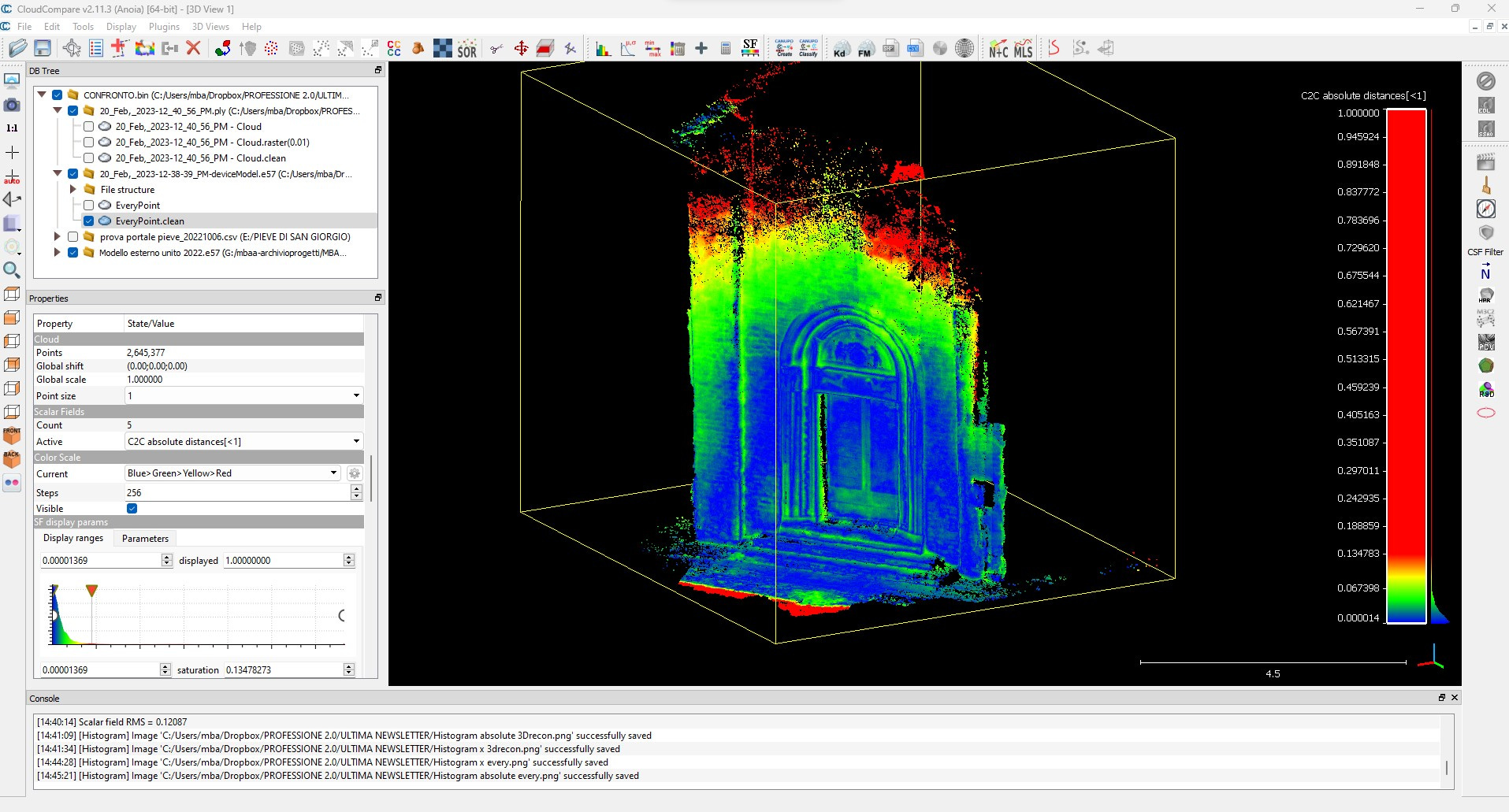Enable the Cloud.clean checkbox under 12_40_56
This screenshot has height=812, width=1509.
[88, 158]
